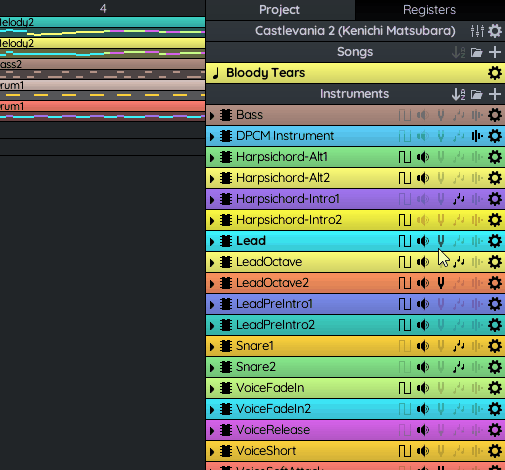The height and width of the screenshot is (470, 505).
Task: Sort instruments alphabetically
Action: [x=459, y=94]
